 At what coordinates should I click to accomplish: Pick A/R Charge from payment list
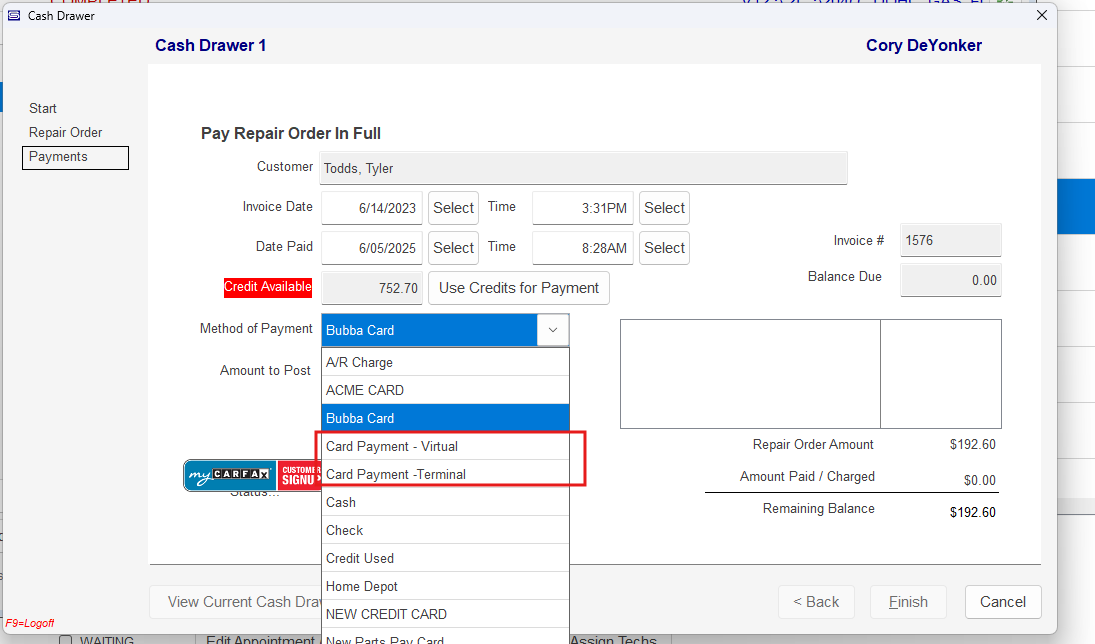(445, 362)
